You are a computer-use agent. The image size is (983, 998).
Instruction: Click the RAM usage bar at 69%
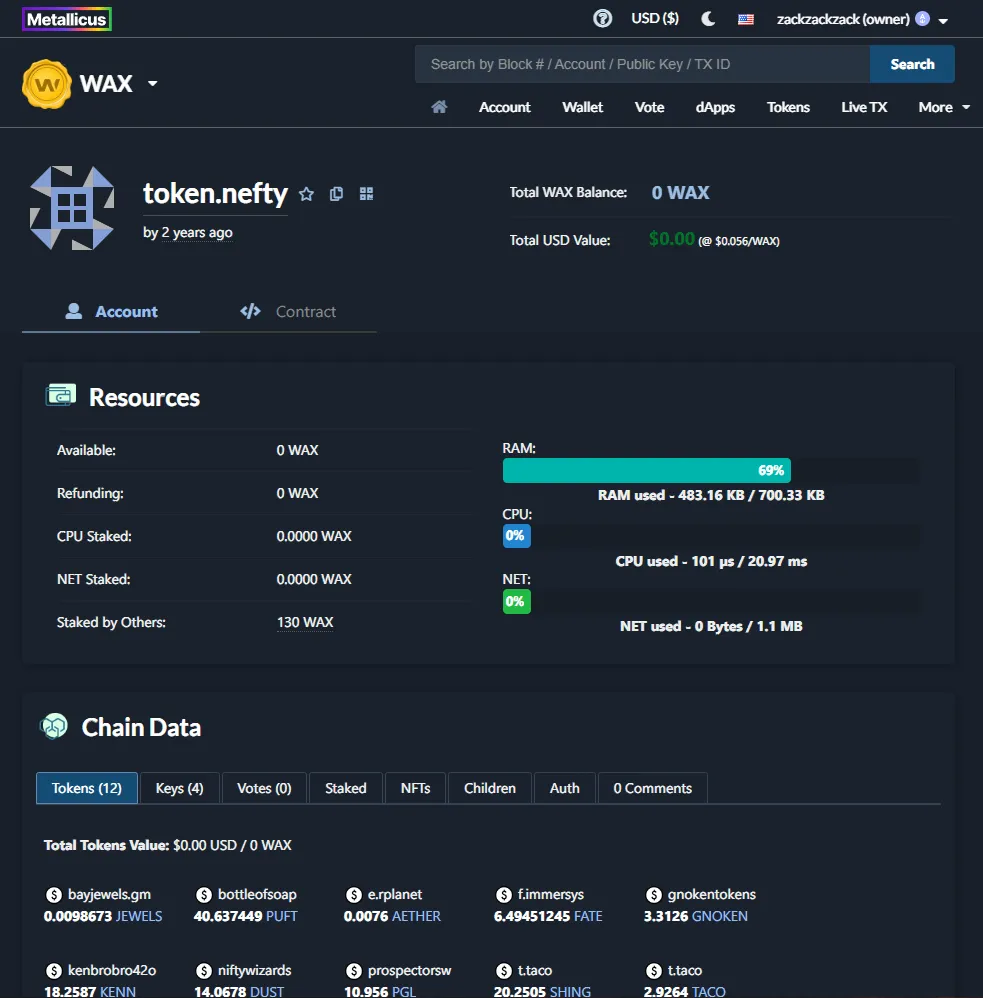coord(647,470)
